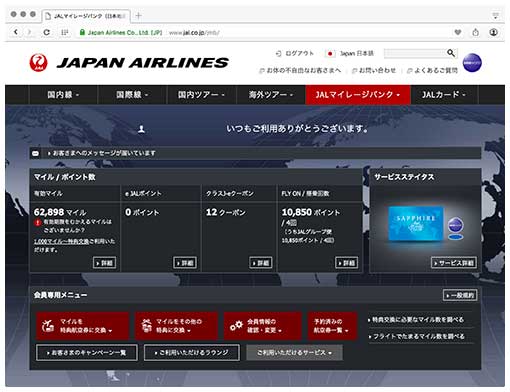Open the JALマイレージバンク menu tab
Image resolution: width=510 pixels, height=392 pixels.
click(358, 95)
